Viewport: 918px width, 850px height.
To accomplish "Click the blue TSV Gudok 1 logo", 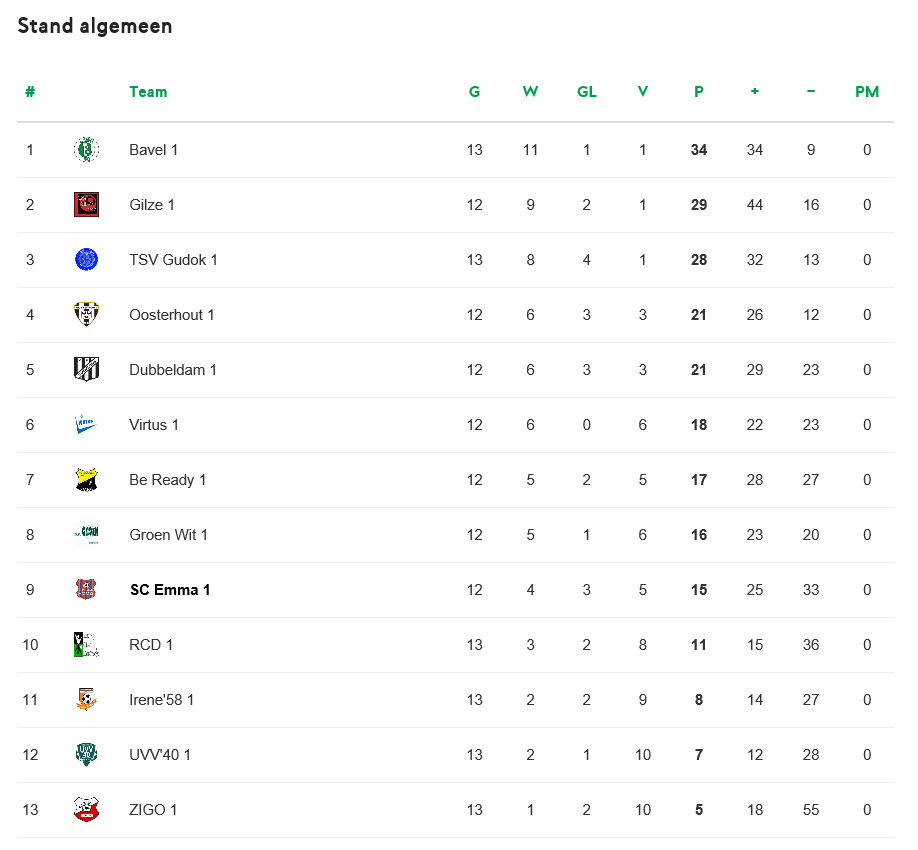I will 86,259.
